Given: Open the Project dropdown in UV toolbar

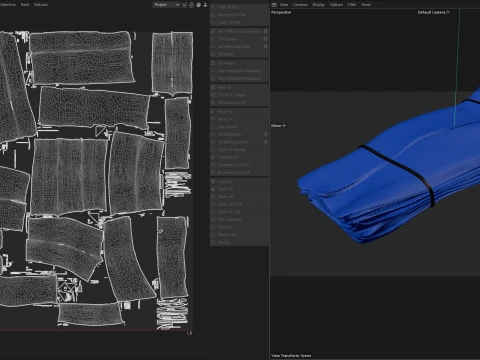Looking at the screenshot, I should click(167, 5).
